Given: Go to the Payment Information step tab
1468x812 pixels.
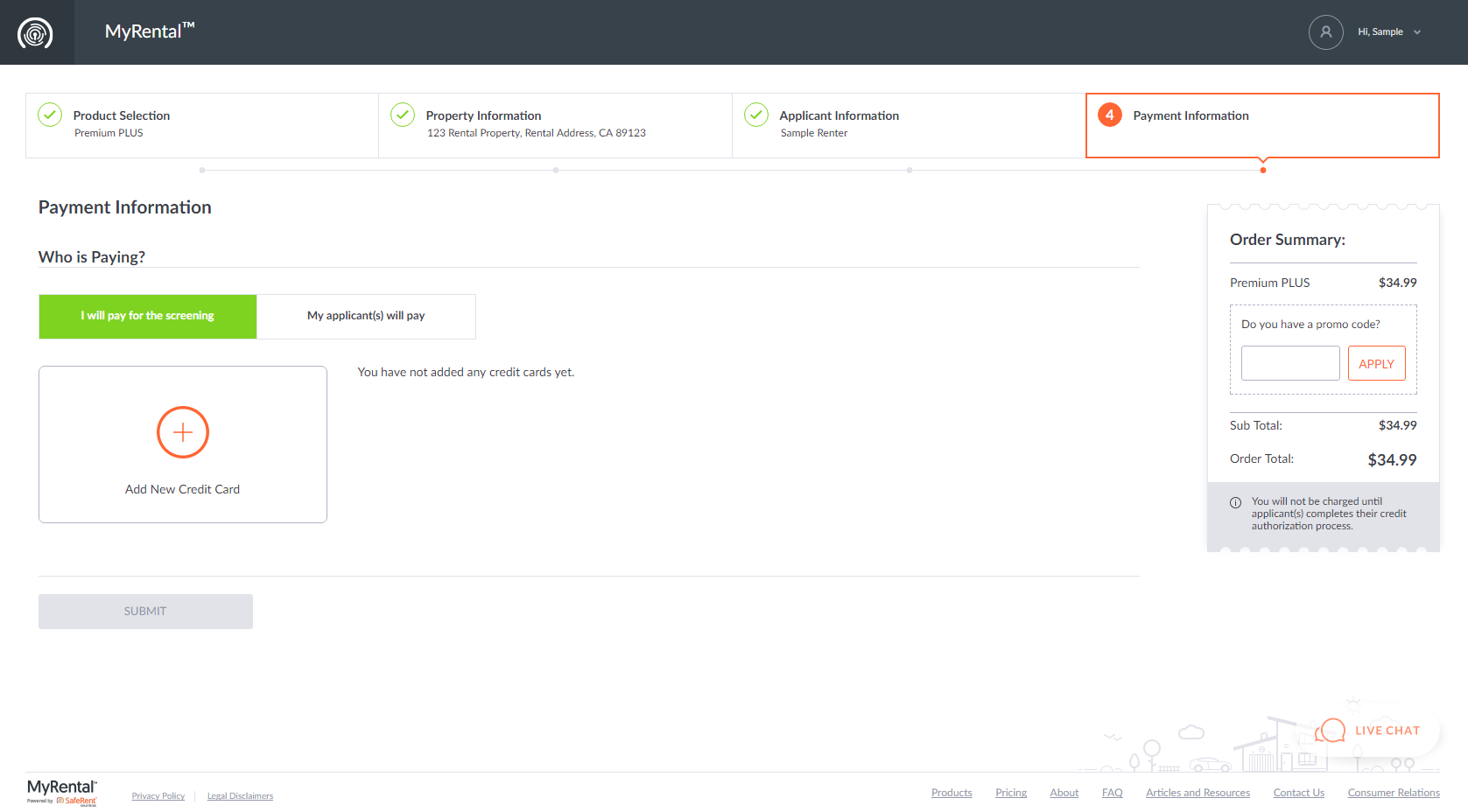Looking at the screenshot, I should tap(1261, 125).
